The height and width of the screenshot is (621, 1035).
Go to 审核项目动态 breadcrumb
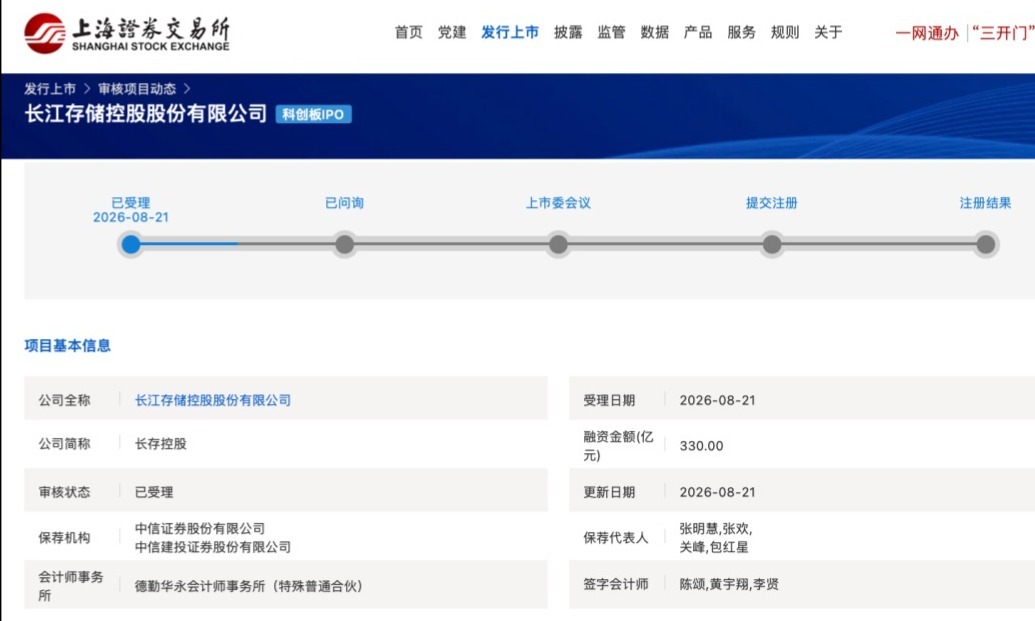(x=137, y=88)
